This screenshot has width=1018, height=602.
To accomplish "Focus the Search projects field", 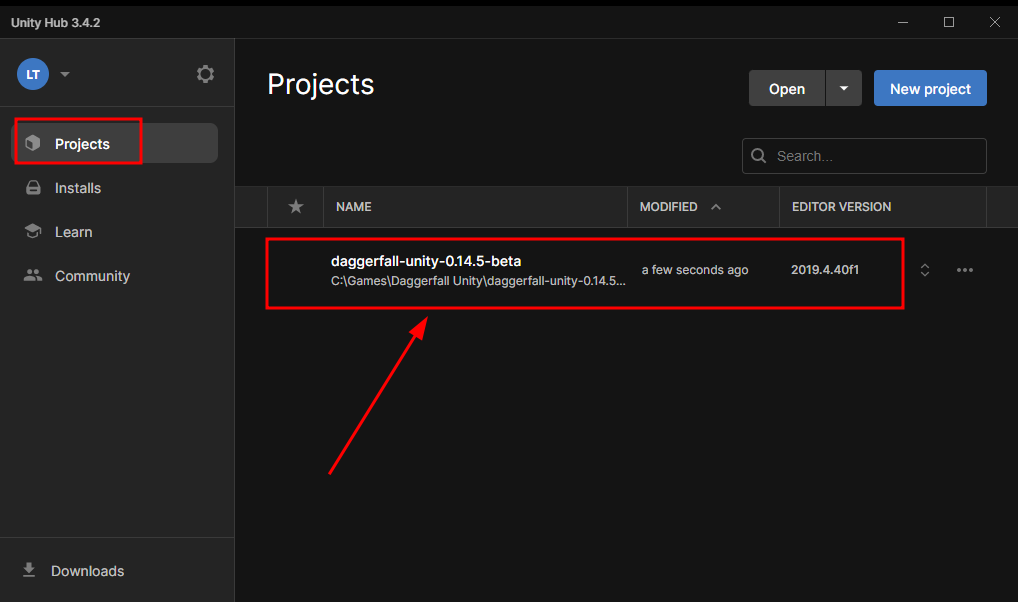I will click(864, 156).
